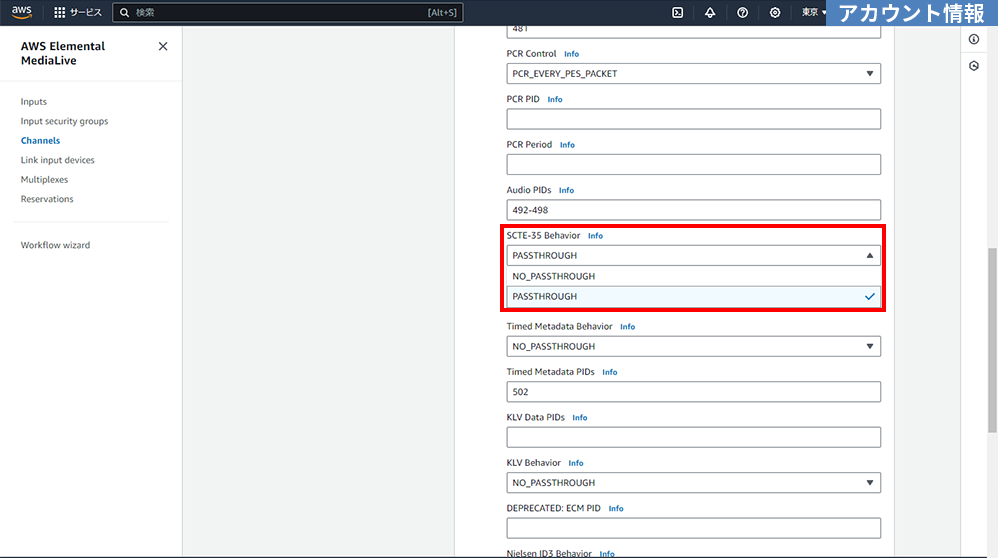Viewport: 998px width, 558px height.
Task: Open Info for Timed Metadata Behavior
Action: 628,327
